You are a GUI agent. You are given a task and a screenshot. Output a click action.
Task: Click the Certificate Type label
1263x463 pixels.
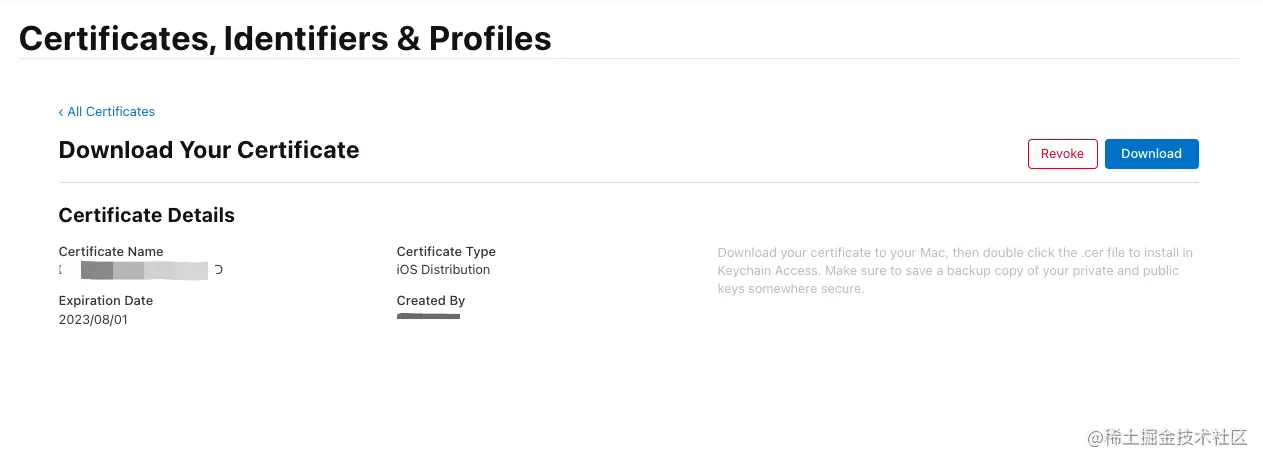click(x=446, y=252)
